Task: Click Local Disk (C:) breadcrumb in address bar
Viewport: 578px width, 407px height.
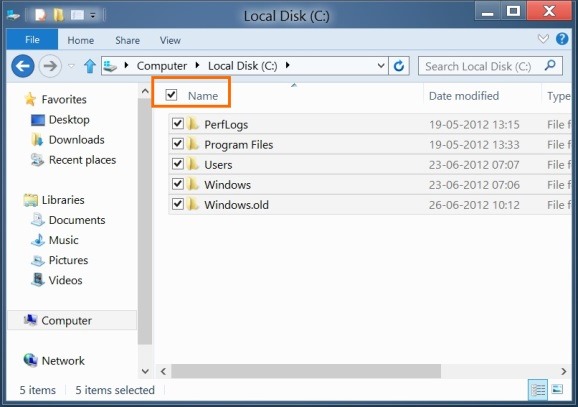Action: [243, 66]
